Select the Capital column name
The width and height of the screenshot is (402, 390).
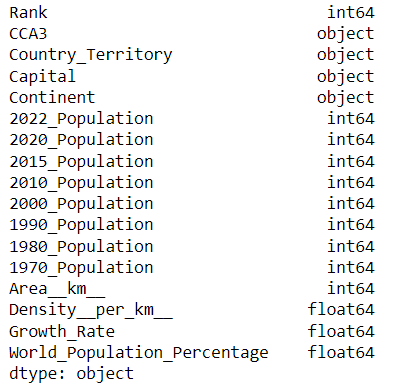pyautogui.click(x=42, y=77)
